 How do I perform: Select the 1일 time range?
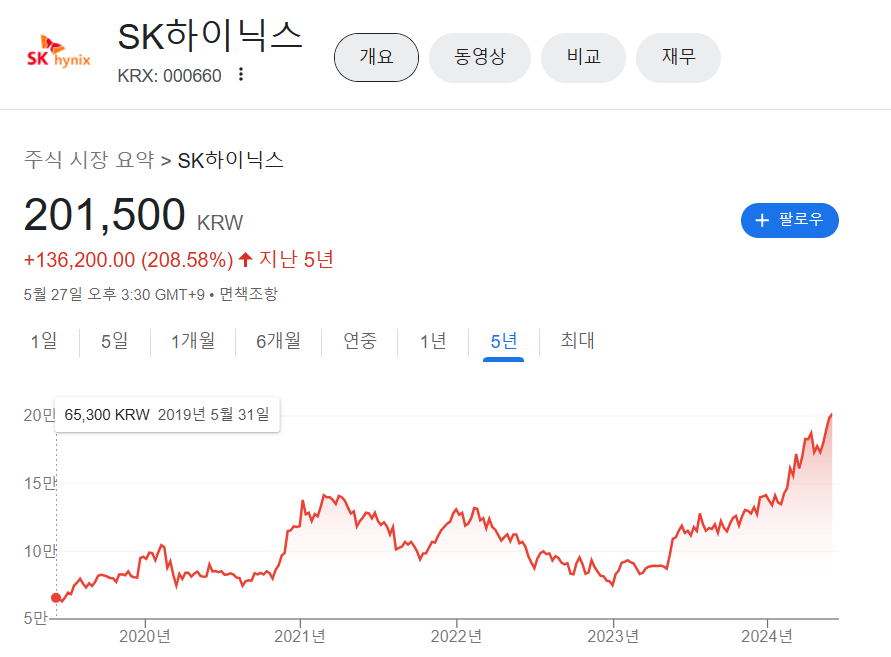[44, 342]
